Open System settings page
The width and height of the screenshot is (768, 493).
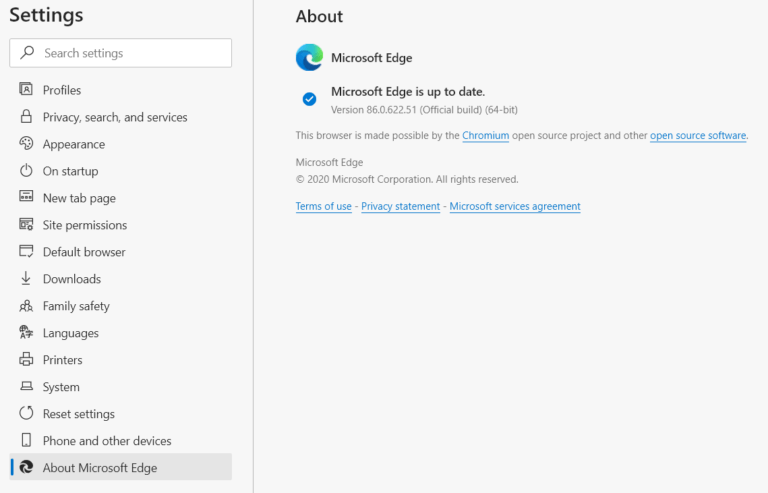[x=120, y=387]
